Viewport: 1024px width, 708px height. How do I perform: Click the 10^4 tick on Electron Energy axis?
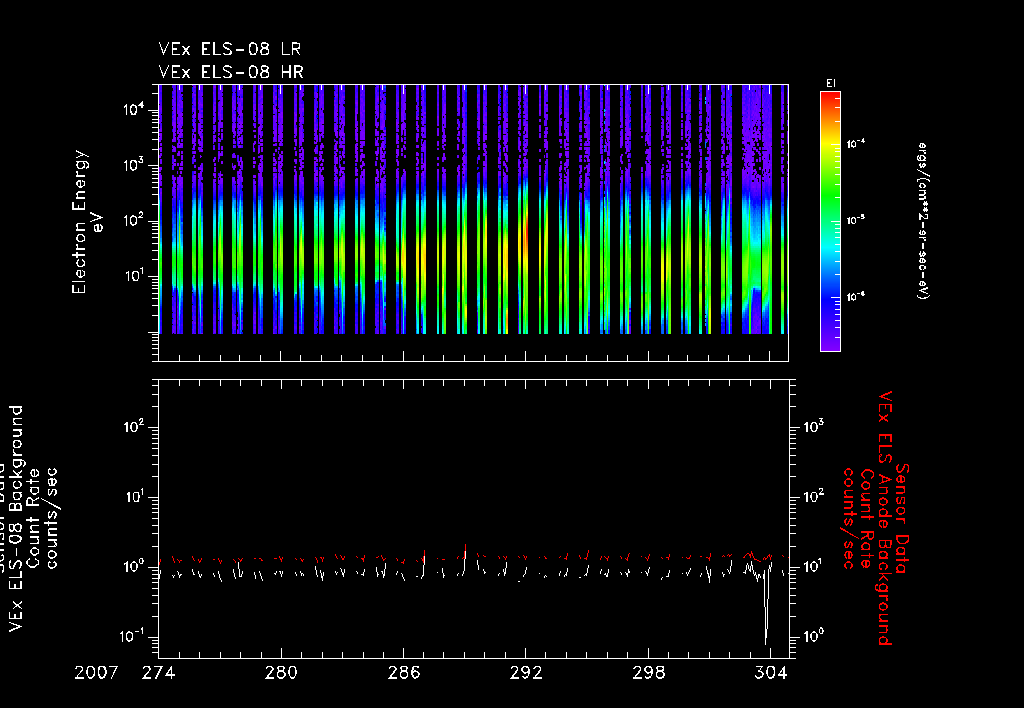135,109
